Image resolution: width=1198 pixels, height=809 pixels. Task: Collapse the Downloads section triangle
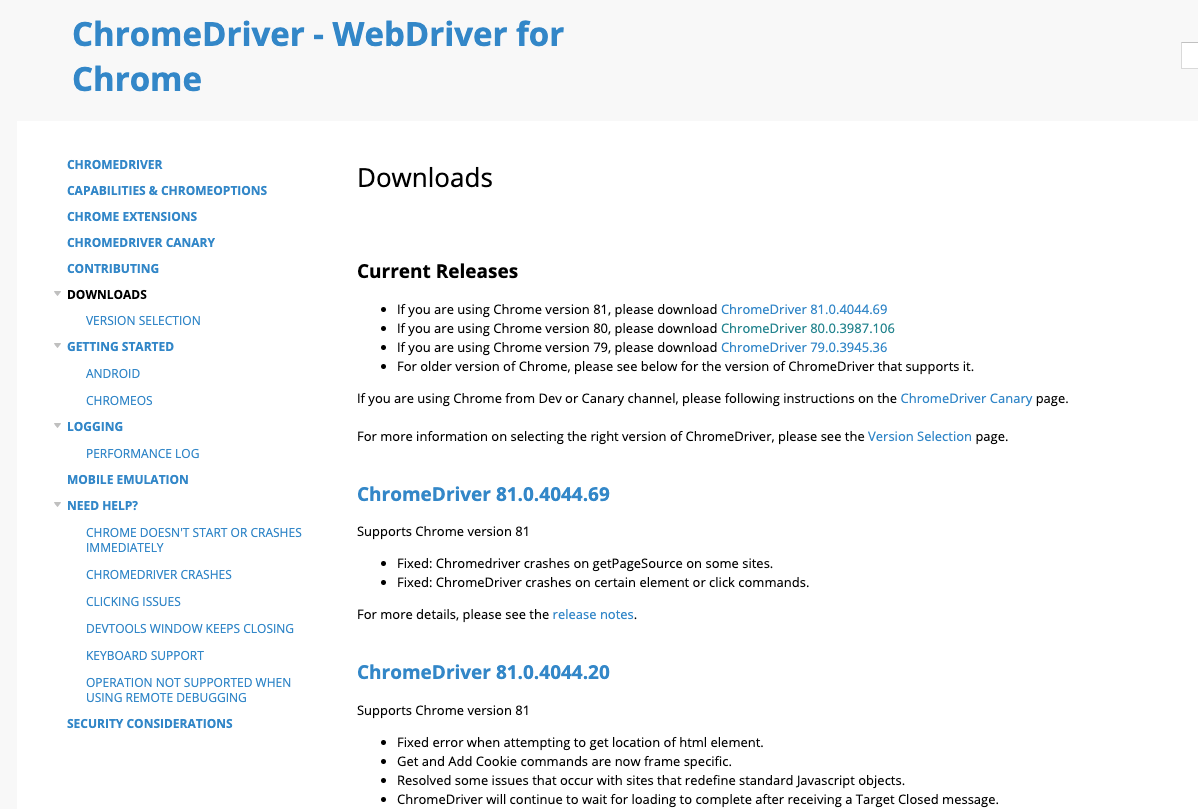pos(57,294)
